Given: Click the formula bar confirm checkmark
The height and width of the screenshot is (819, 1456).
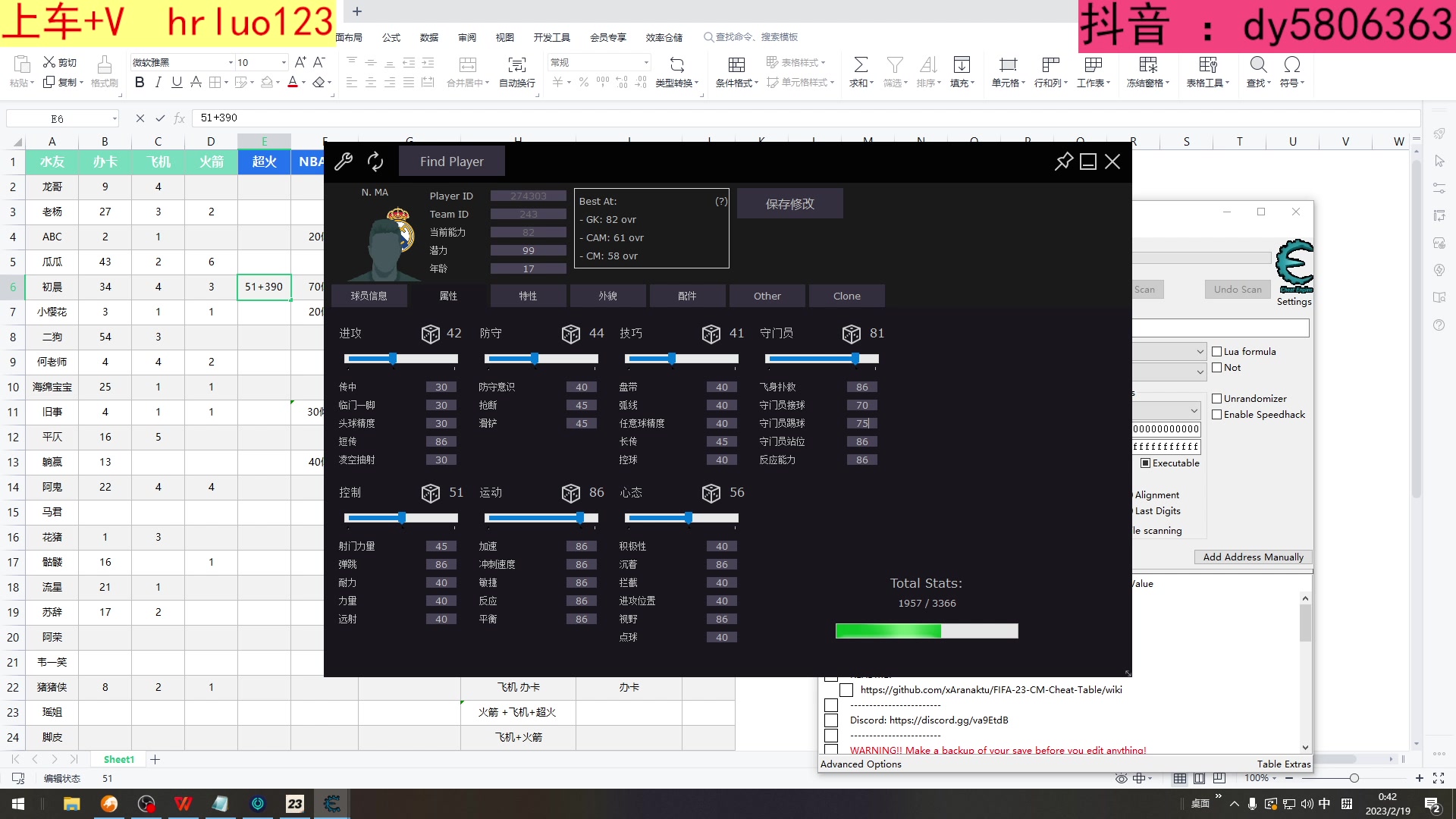Looking at the screenshot, I should pyautogui.click(x=160, y=118).
